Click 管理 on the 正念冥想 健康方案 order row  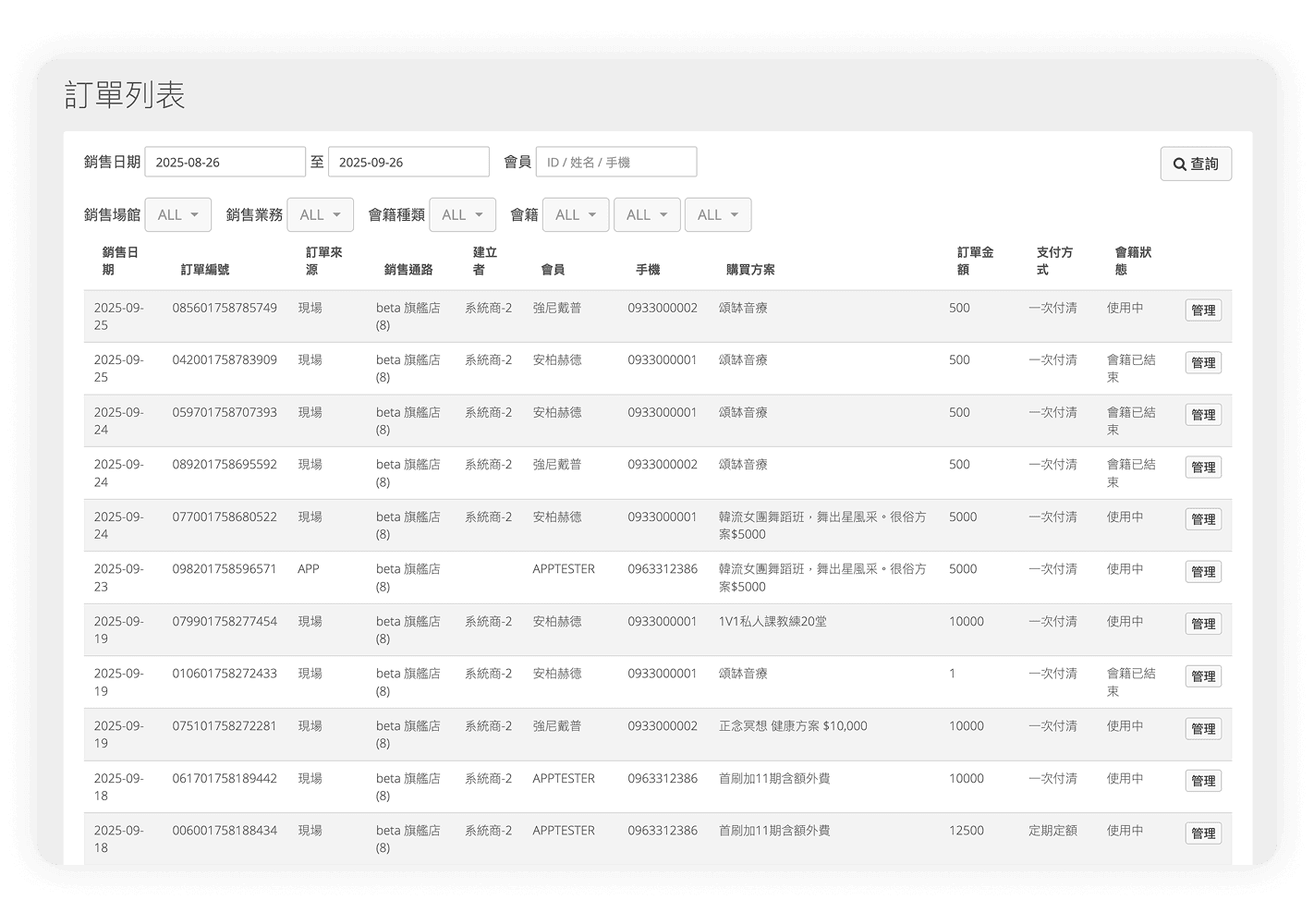1203,728
